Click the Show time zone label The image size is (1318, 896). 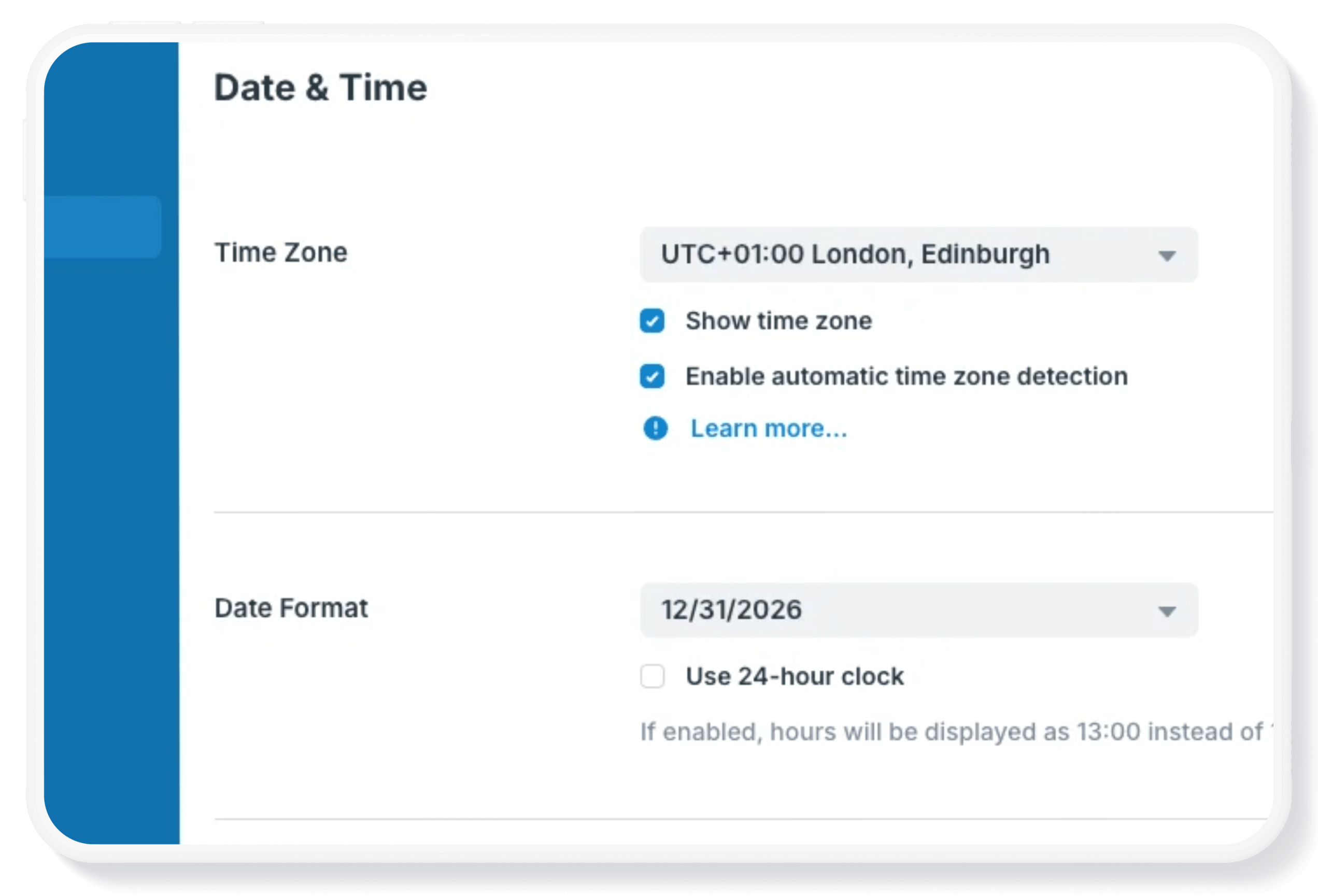pyautogui.click(x=778, y=321)
